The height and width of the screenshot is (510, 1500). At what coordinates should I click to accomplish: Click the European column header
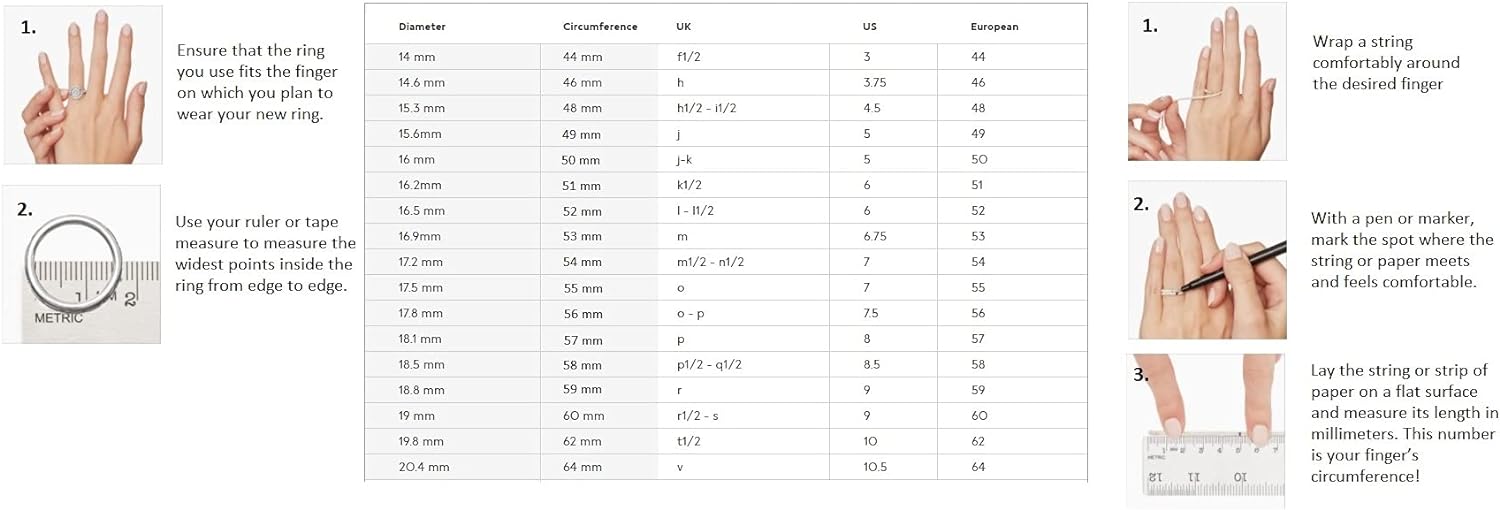[994, 27]
